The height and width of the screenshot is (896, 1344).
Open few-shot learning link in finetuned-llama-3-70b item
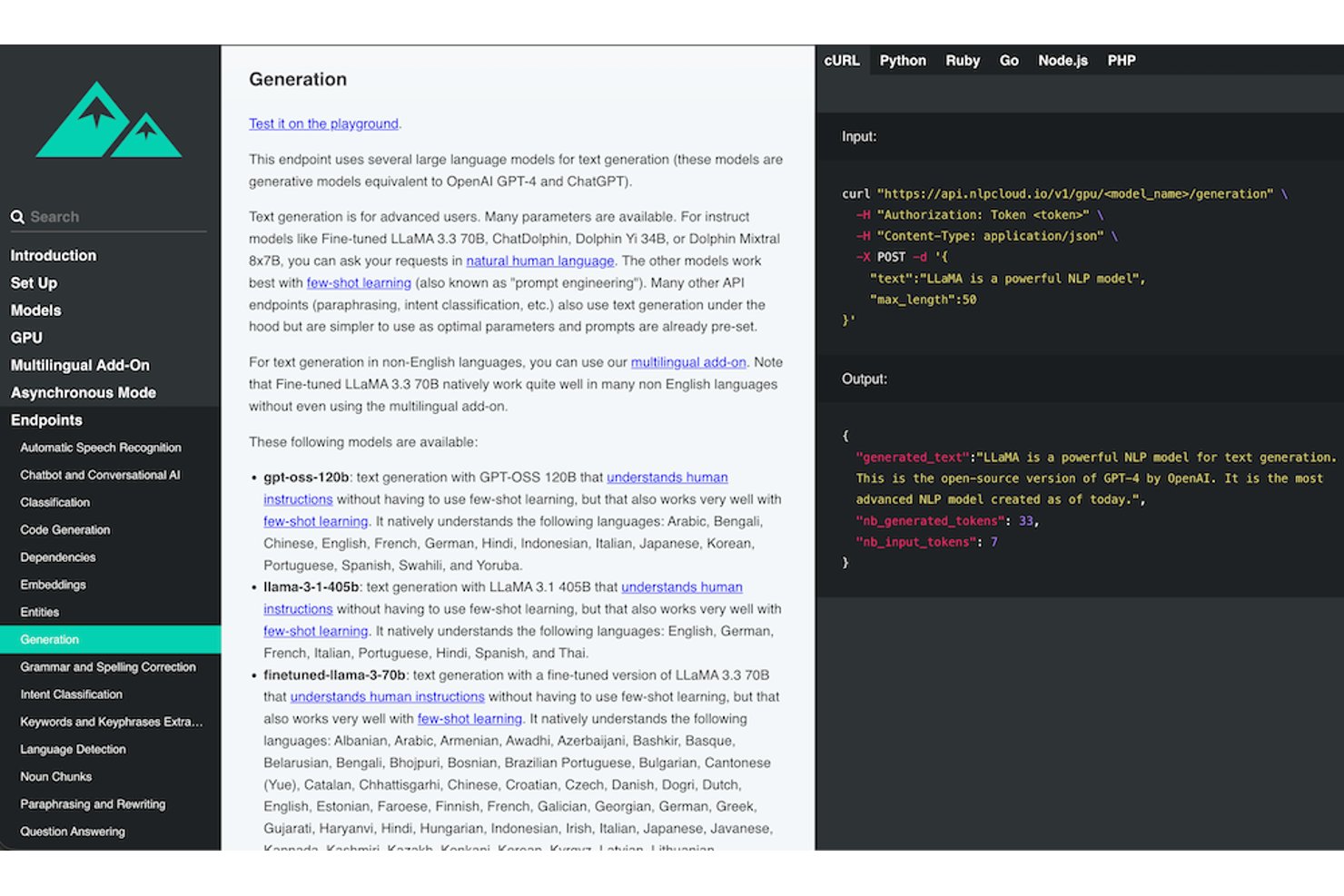click(469, 718)
